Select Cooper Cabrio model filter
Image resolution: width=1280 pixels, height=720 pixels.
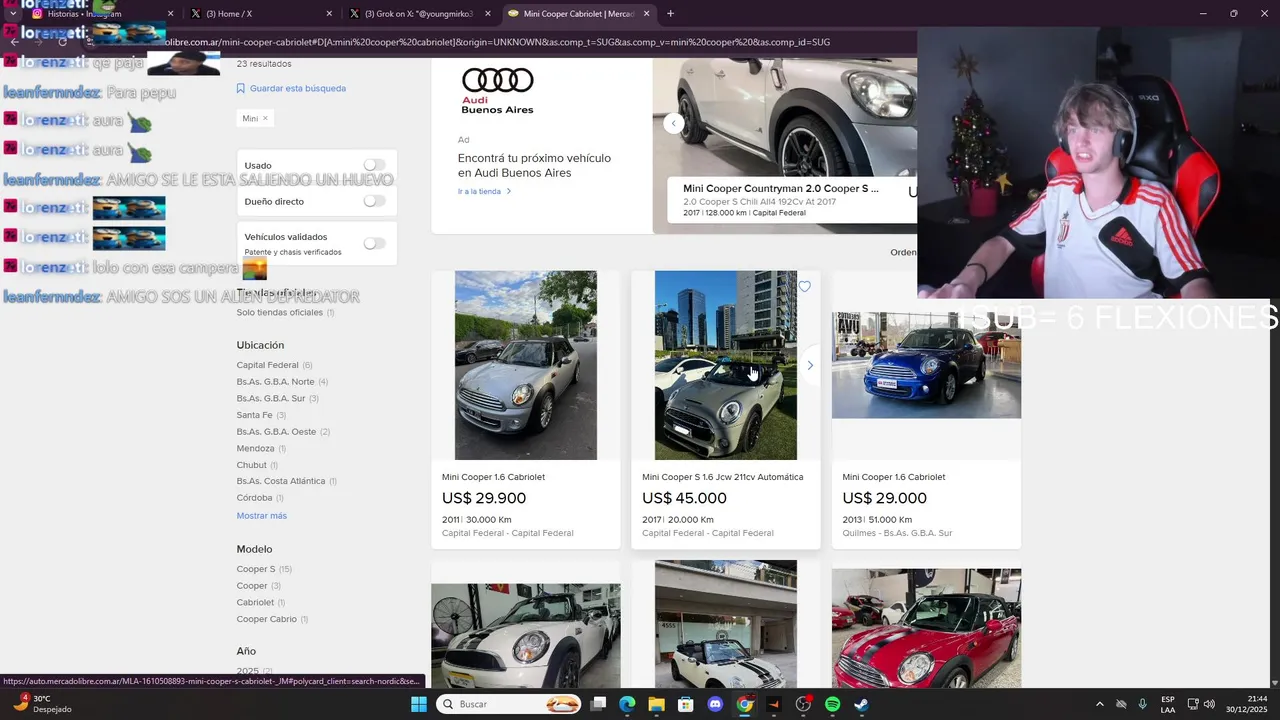(x=266, y=619)
